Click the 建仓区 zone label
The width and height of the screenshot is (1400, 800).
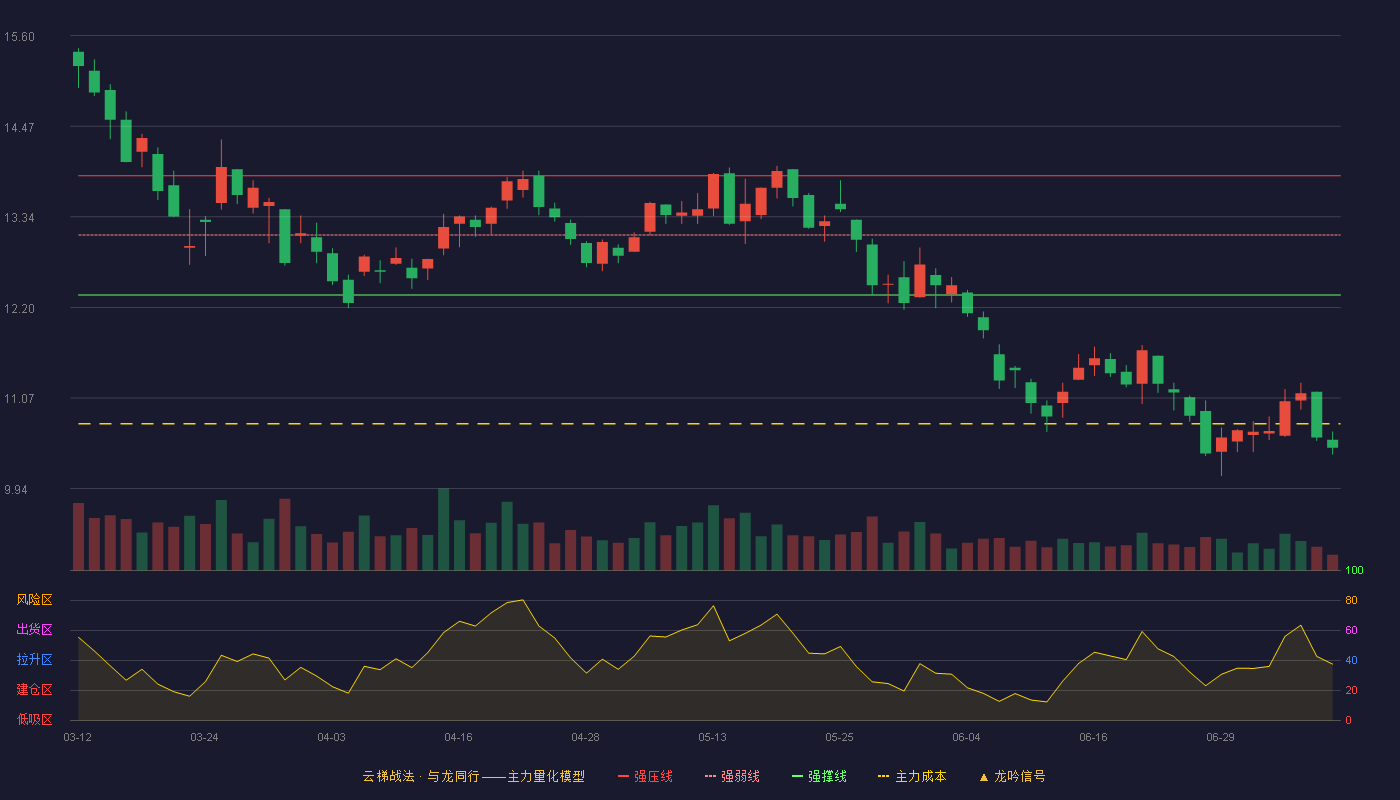point(34,690)
